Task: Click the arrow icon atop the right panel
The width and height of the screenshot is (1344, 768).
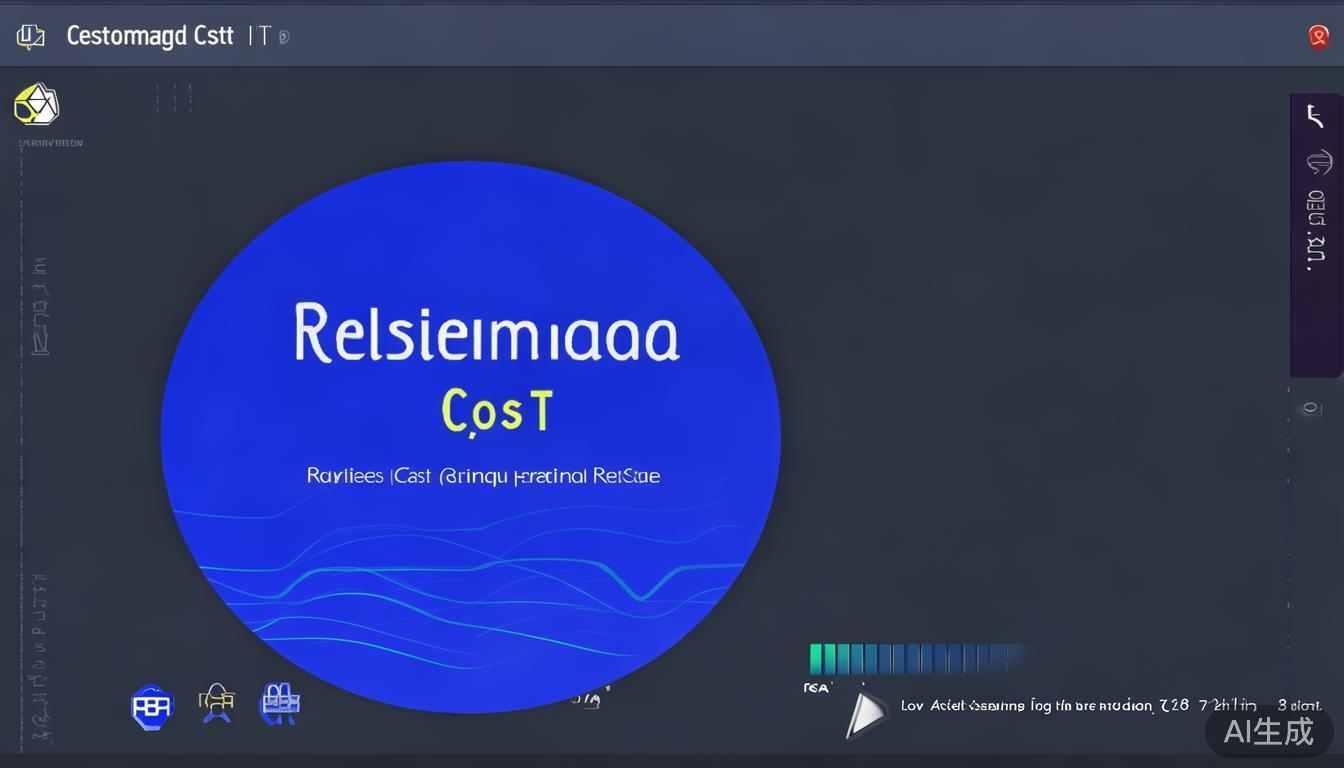Action: pyautogui.click(x=1315, y=117)
